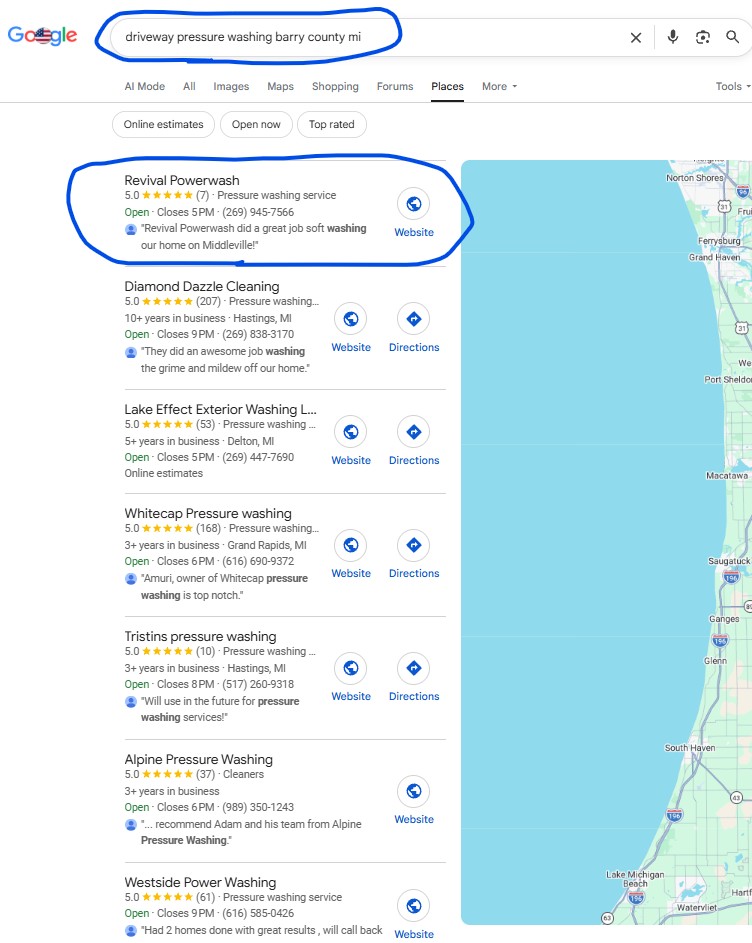Open Alpine Pressure Washing website globe icon
Viewport: 752px width, 943px height.
point(413,791)
